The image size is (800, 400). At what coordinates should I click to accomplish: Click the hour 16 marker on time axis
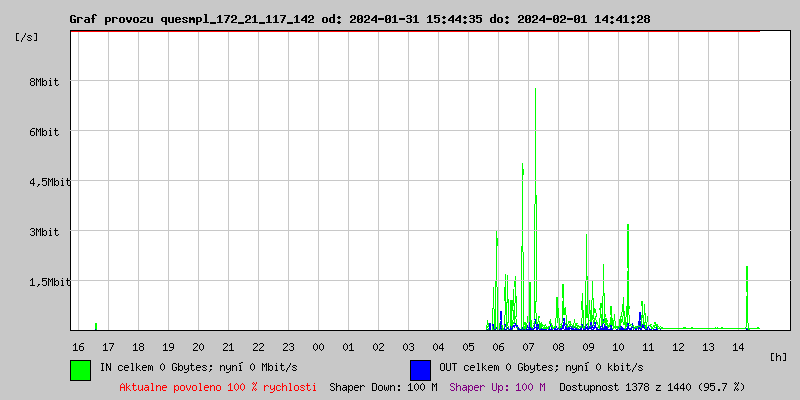coord(78,346)
